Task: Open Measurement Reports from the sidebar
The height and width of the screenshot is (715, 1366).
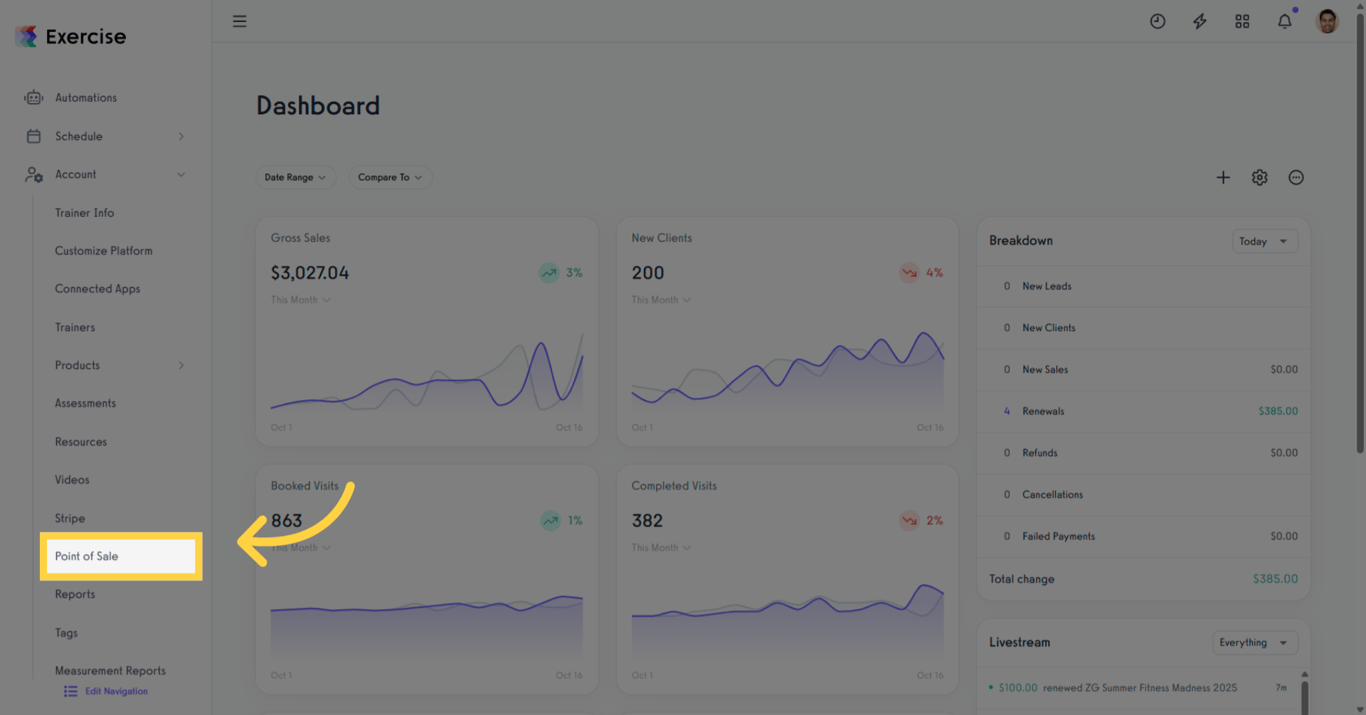Action: pos(109,671)
